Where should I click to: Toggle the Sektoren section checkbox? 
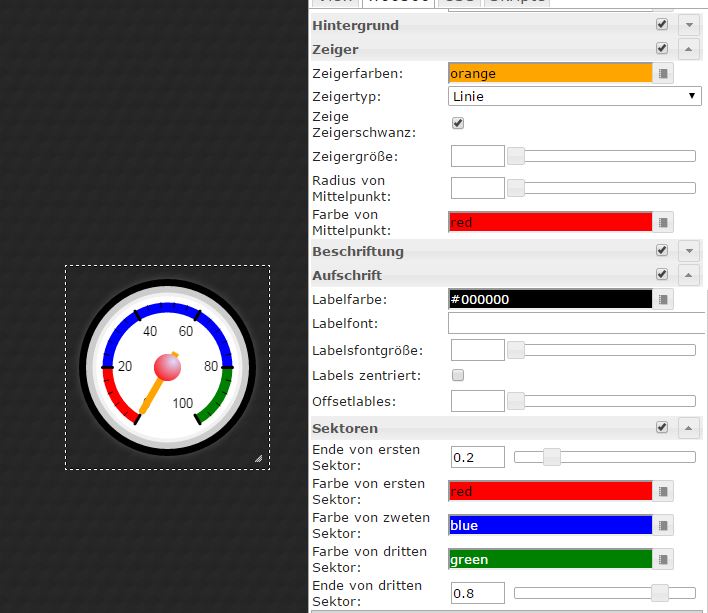click(x=662, y=427)
